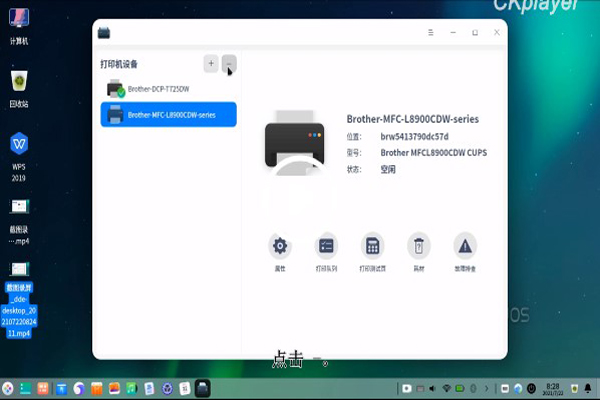
Task: Select the Brother-DCP-T725DW printer
Action: pos(168,89)
